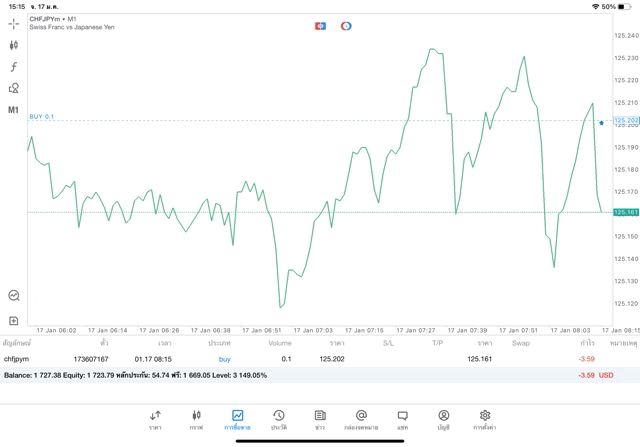Select the crosshair tool in left sidebar
This screenshot has height=447, width=640.
point(14,23)
